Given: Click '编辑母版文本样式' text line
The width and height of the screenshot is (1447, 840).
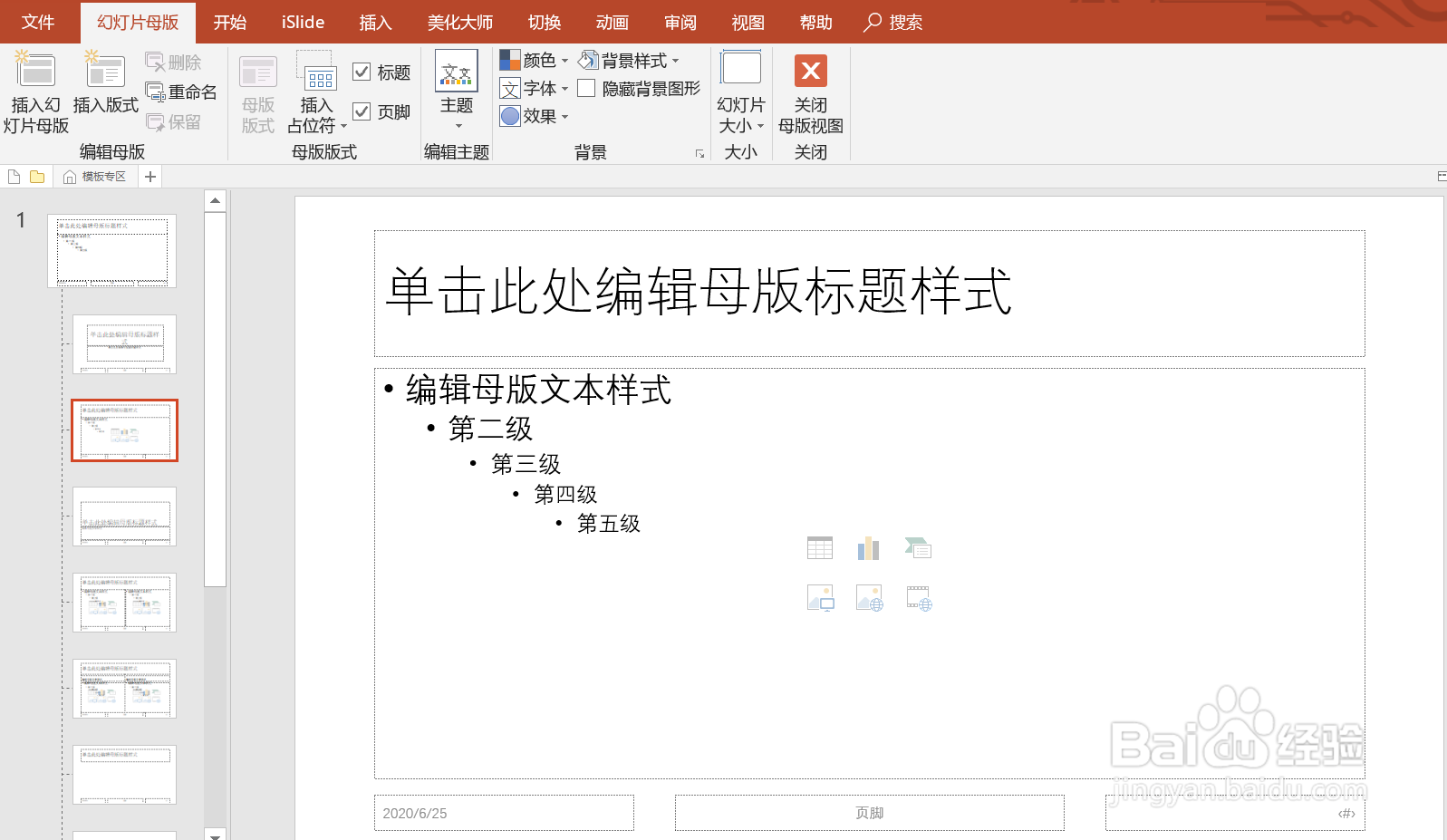Looking at the screenshot, I should (538, 390).
